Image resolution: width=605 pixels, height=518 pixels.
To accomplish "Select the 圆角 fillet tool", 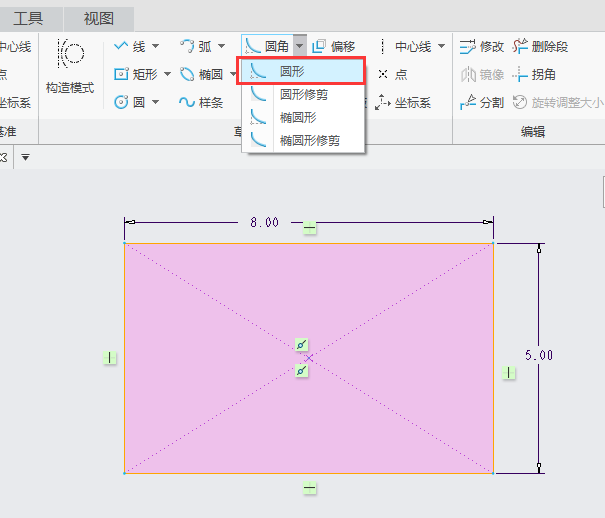I will pos(267,47).
